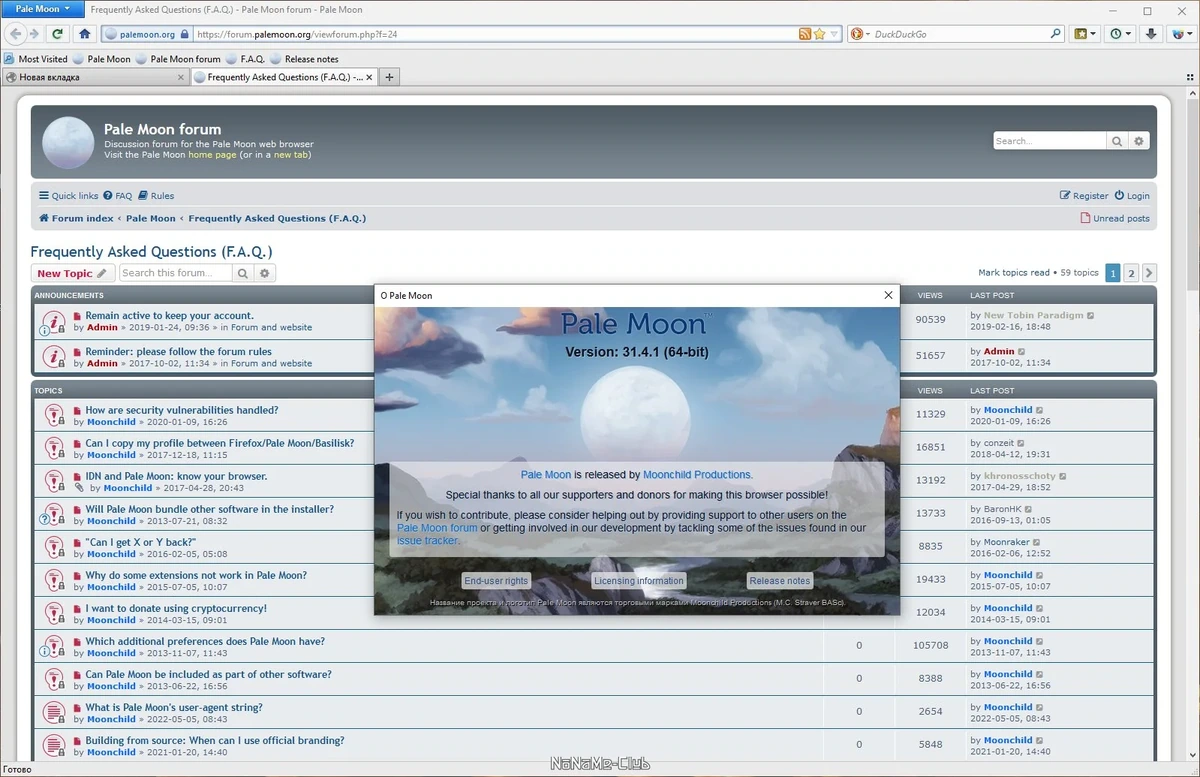Click End-user rights in About dialog
This screenshot has height=777, width=1200.
[496, 581]
